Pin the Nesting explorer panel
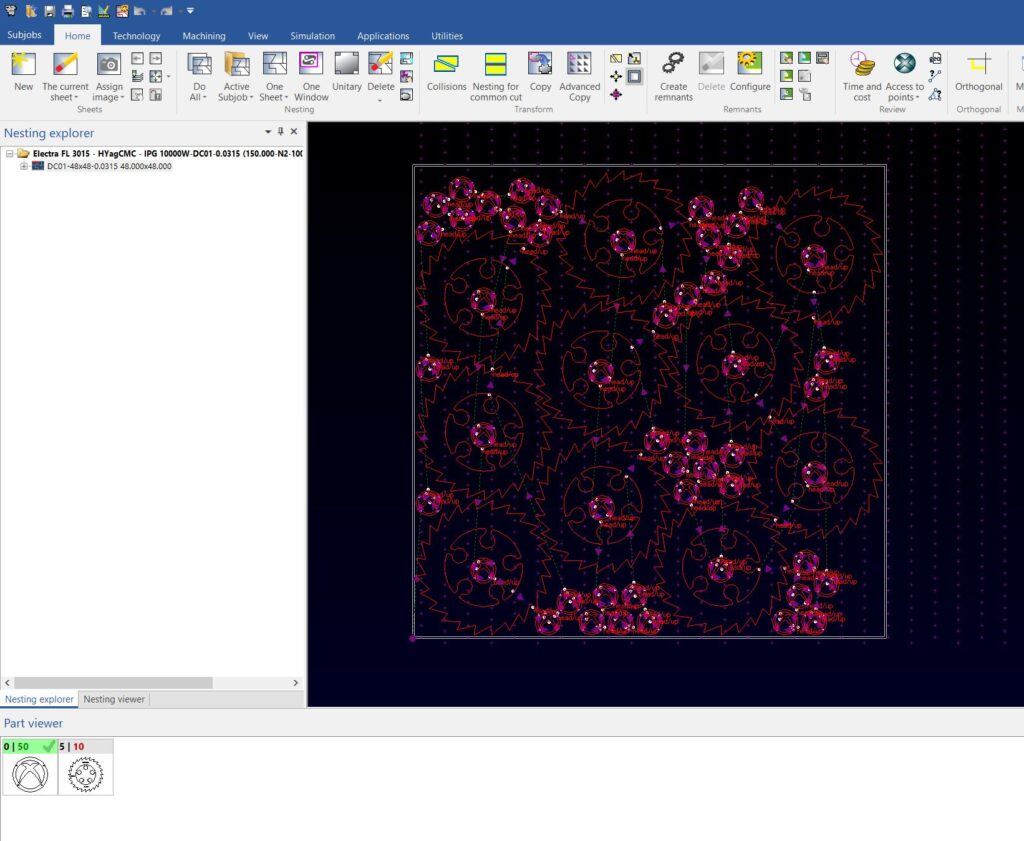Screen dimensions: 1024x841 pyautogui.click(x=281, y=132)
